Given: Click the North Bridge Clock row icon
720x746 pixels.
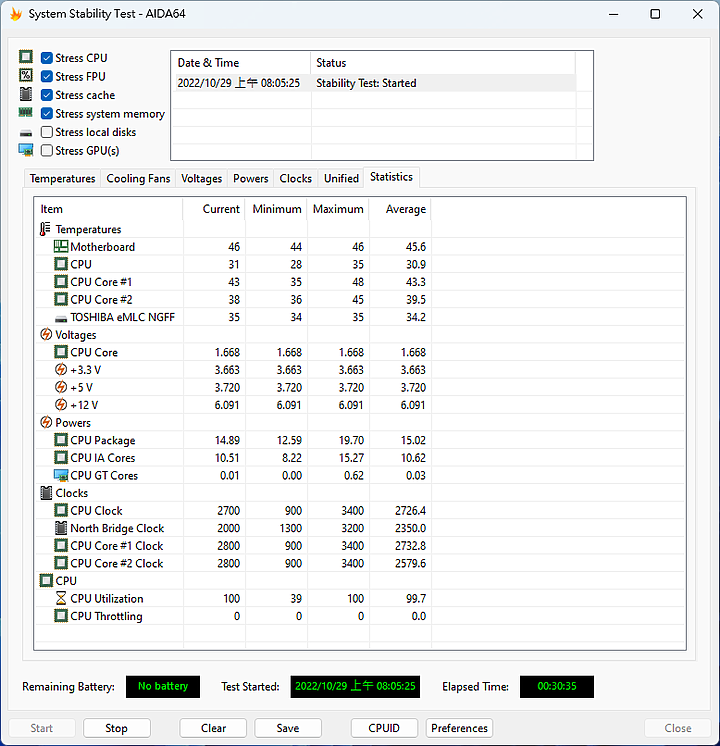Looking at the screenshot, I should (60, 528).
